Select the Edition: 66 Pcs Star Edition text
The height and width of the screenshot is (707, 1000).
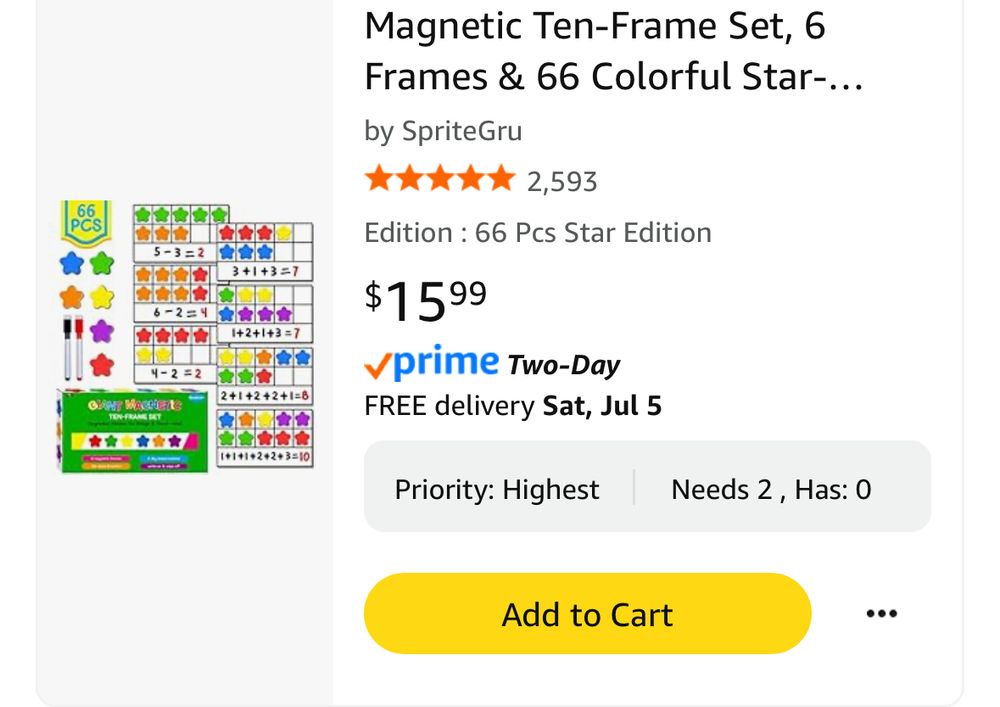[538, 233]
